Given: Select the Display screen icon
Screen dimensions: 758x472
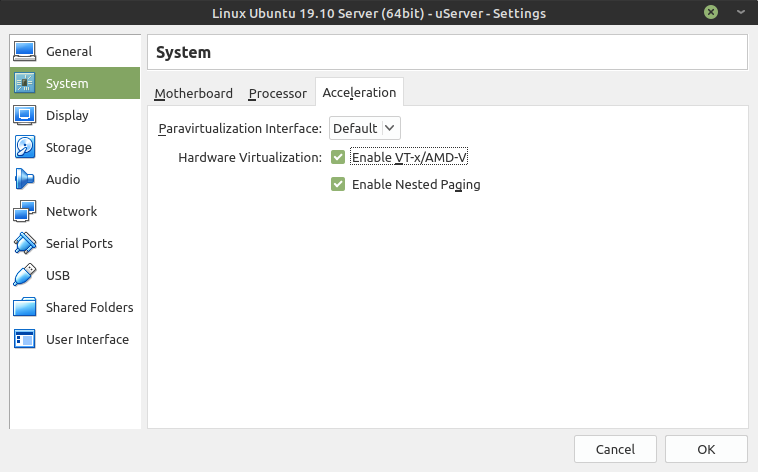Looking at the screenshot, I should 24,116.
